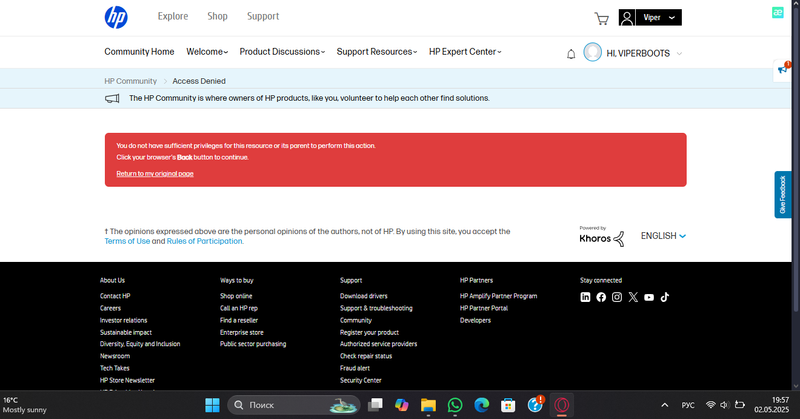Click the Windows taskbar search field
800x419 pixels.
click(290, 405)
